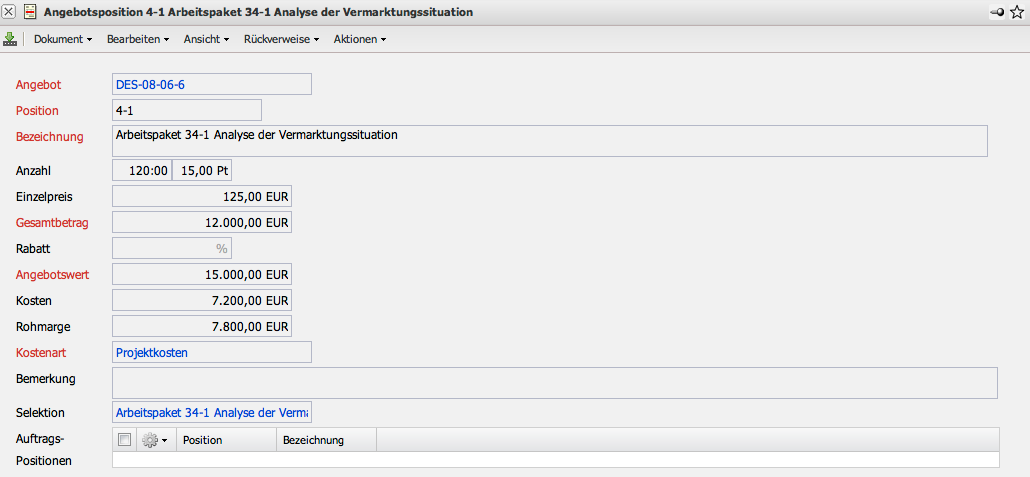Close the Angebotsposition panel with X icon
The height and width of the screenshot is (477, 1030).
coord(10,12)
